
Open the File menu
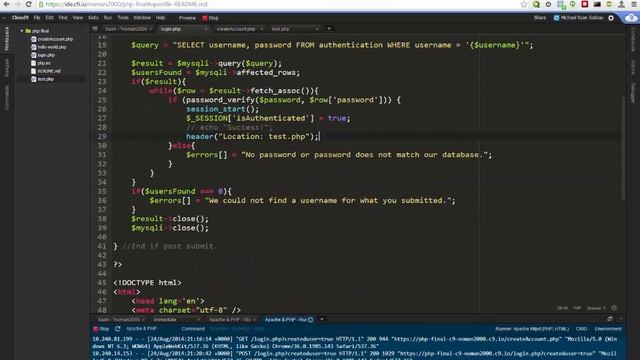coord(37,18)
